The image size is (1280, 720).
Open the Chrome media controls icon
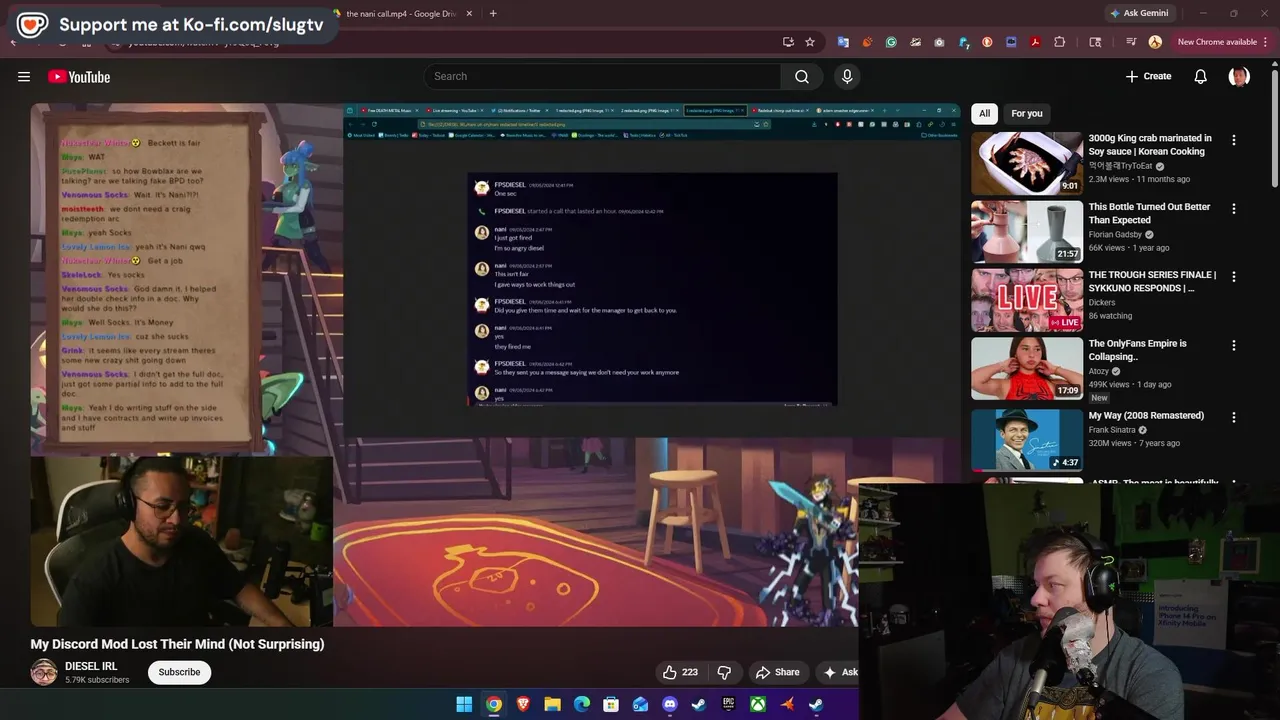[x=1131, y=42]
